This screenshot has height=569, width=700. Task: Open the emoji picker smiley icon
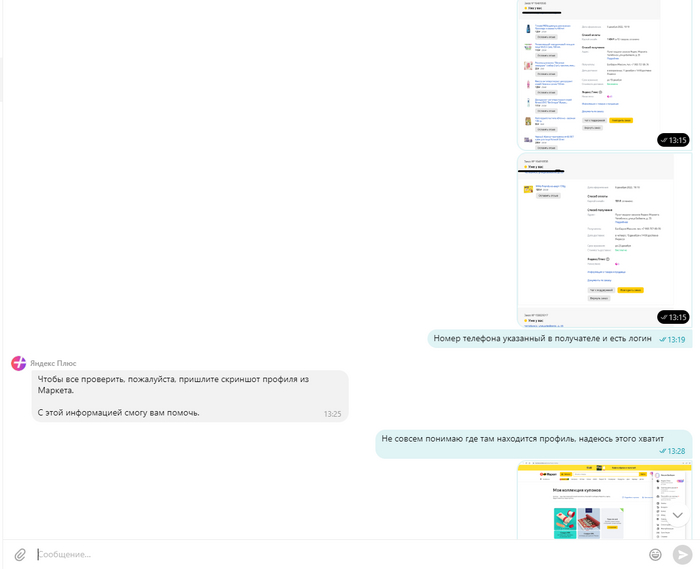[x=655, y=554]
